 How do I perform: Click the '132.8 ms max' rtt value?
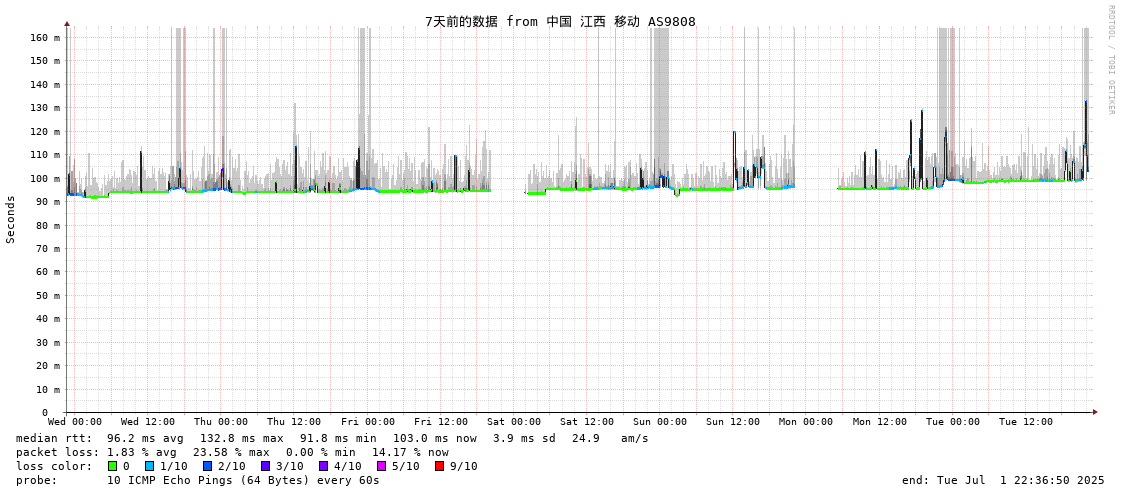click(x=242, y=438)
